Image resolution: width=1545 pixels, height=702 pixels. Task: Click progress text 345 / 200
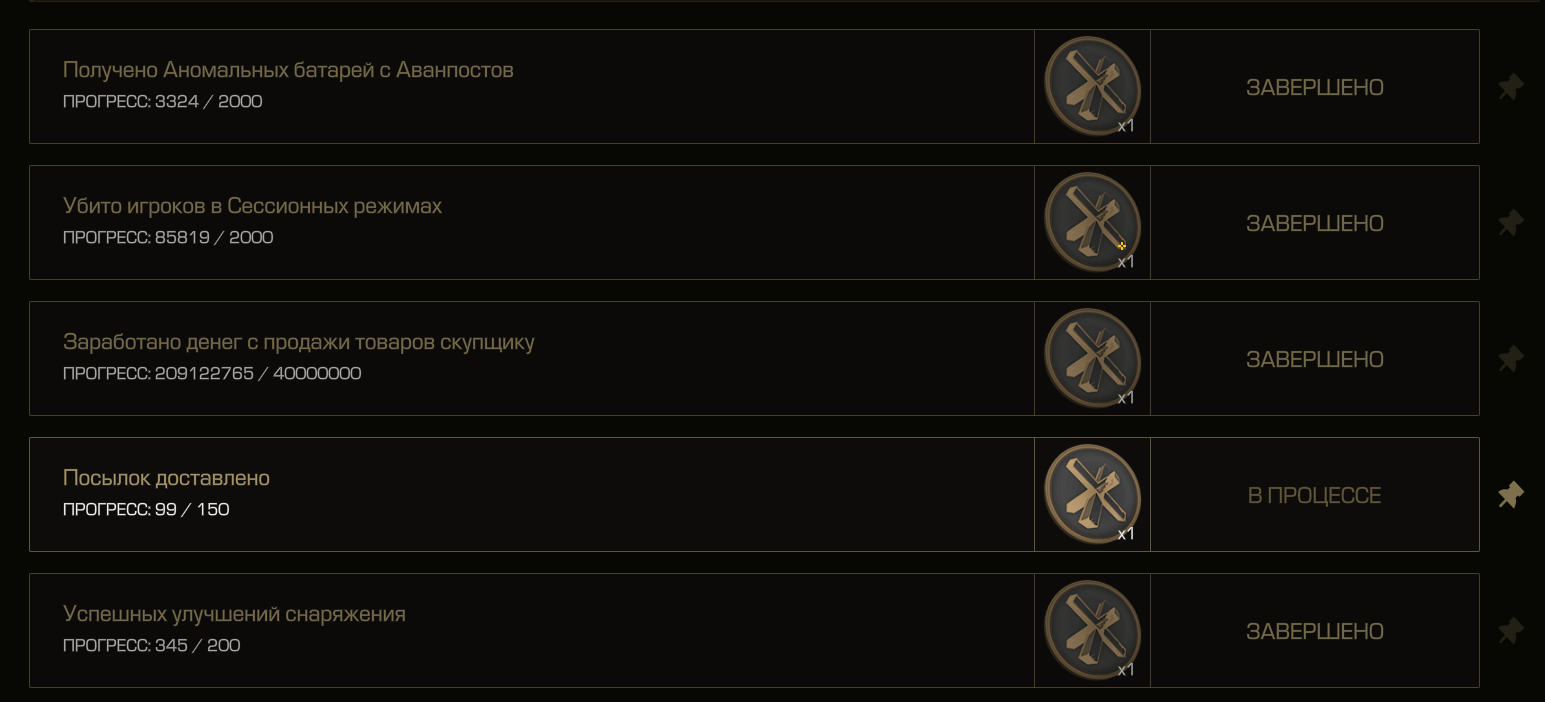tap(197, 645)
